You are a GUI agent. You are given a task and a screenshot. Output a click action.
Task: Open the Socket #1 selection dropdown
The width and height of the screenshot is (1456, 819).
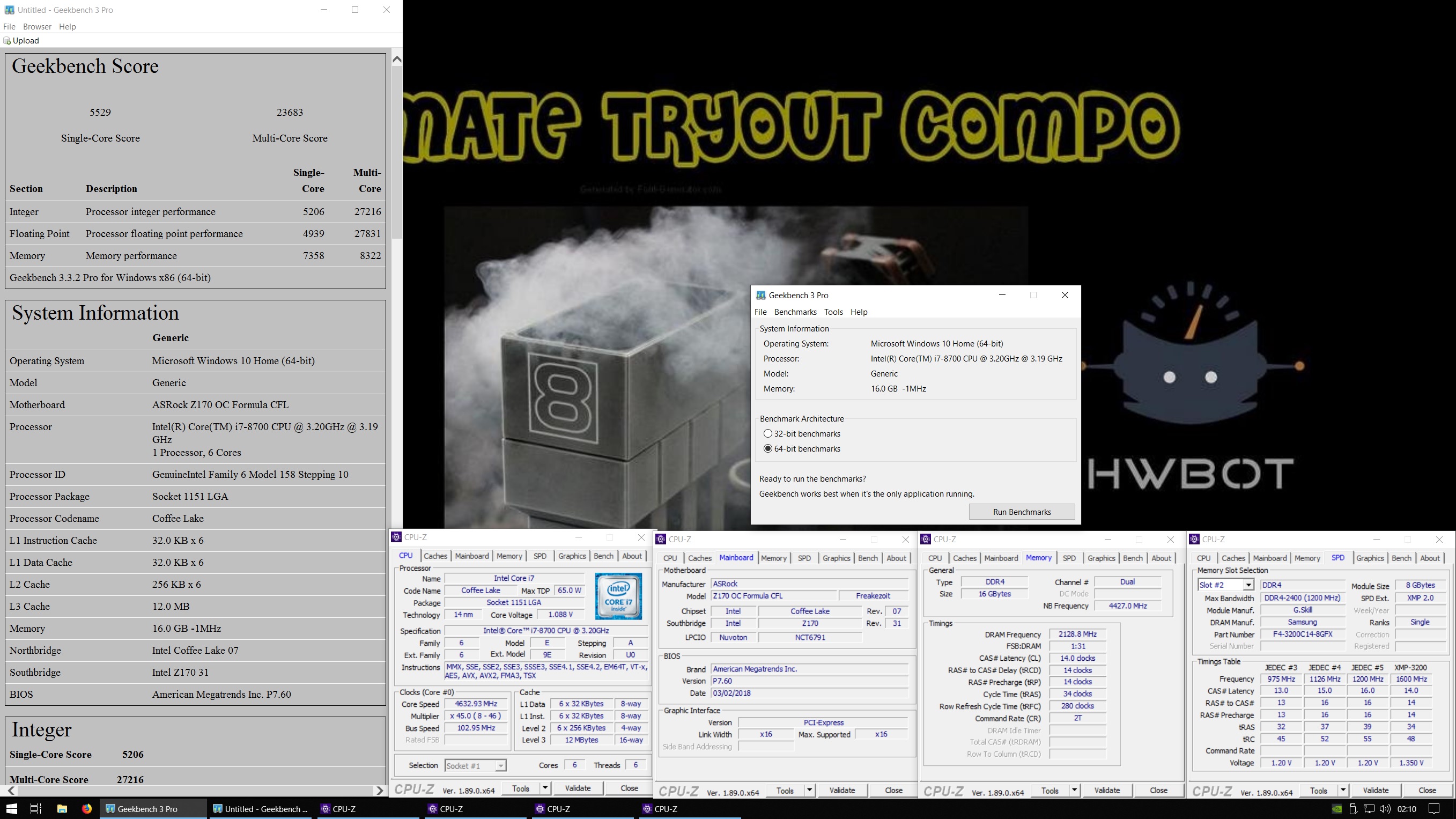click(500, 766)
